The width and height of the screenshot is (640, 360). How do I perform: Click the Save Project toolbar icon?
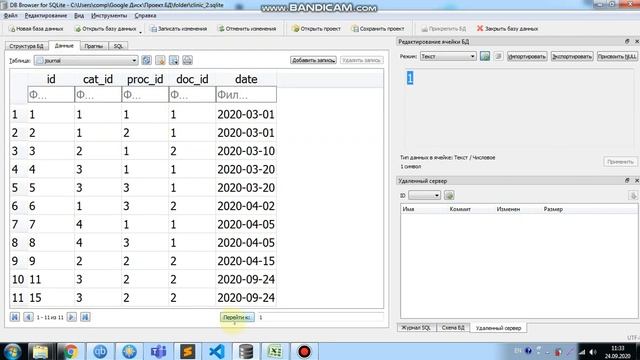[355, 29]
